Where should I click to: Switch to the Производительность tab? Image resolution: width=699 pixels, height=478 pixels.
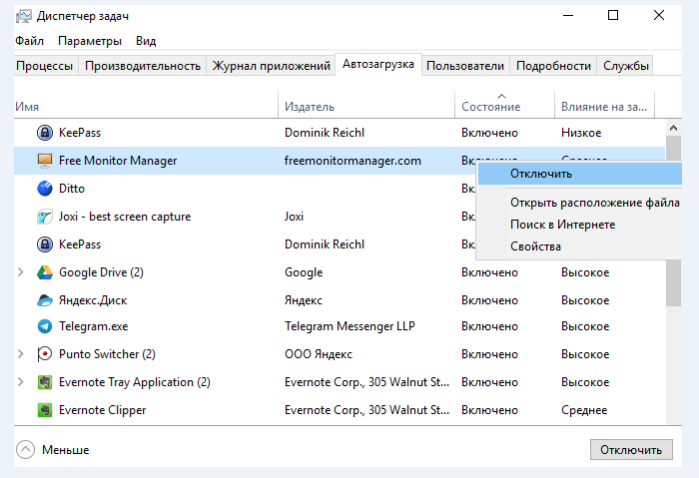[x=143, y=66]
